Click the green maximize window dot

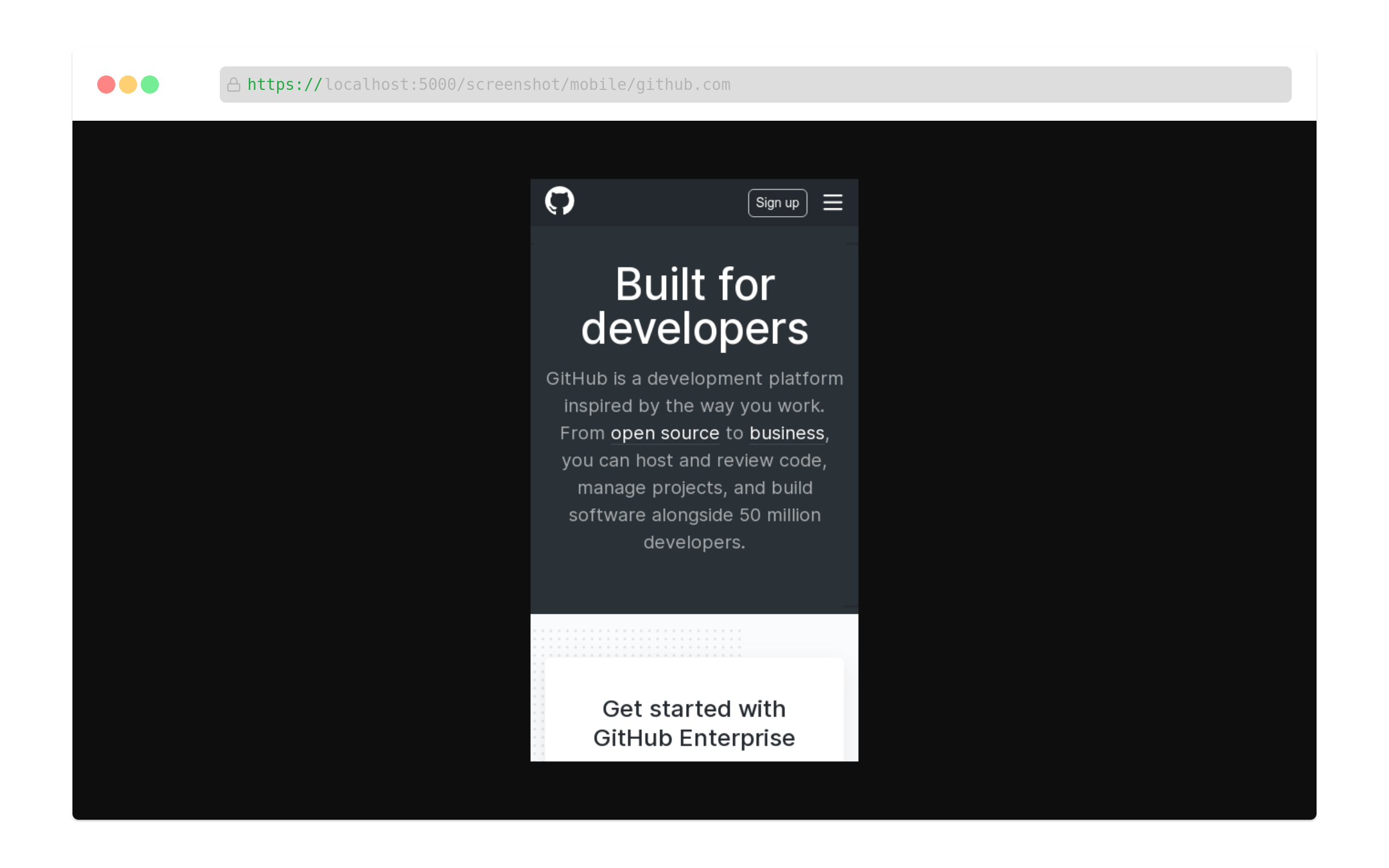tap(150, 85)
